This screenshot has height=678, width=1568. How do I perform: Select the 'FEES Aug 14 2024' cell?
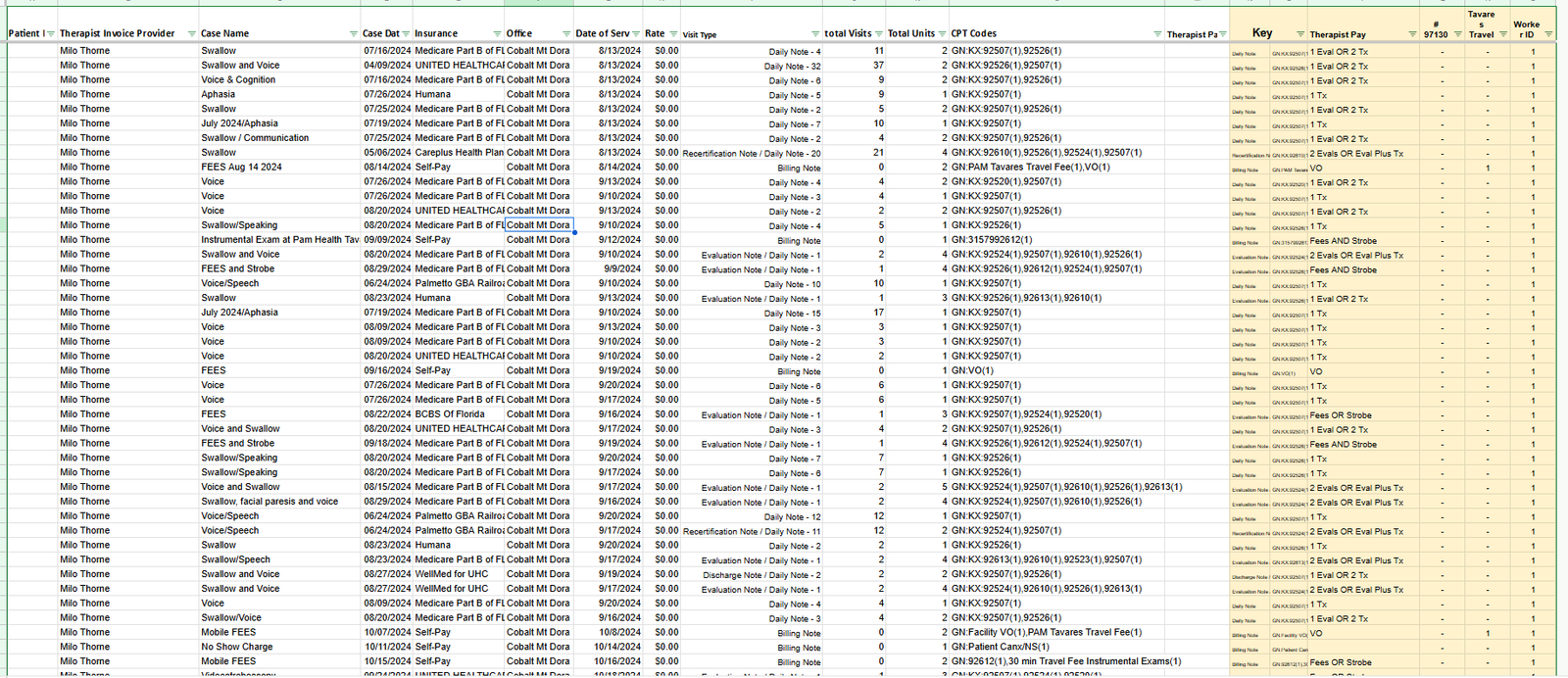279,168
